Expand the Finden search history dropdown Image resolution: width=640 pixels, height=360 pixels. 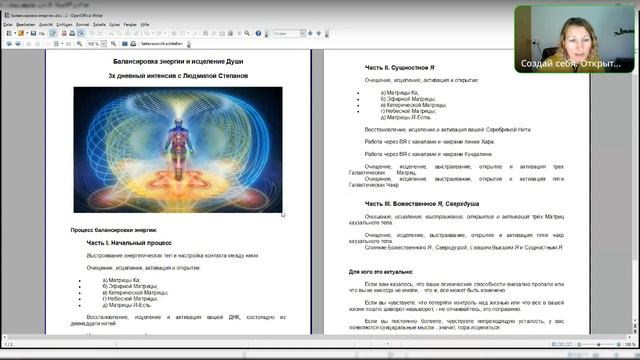(303, 33)
